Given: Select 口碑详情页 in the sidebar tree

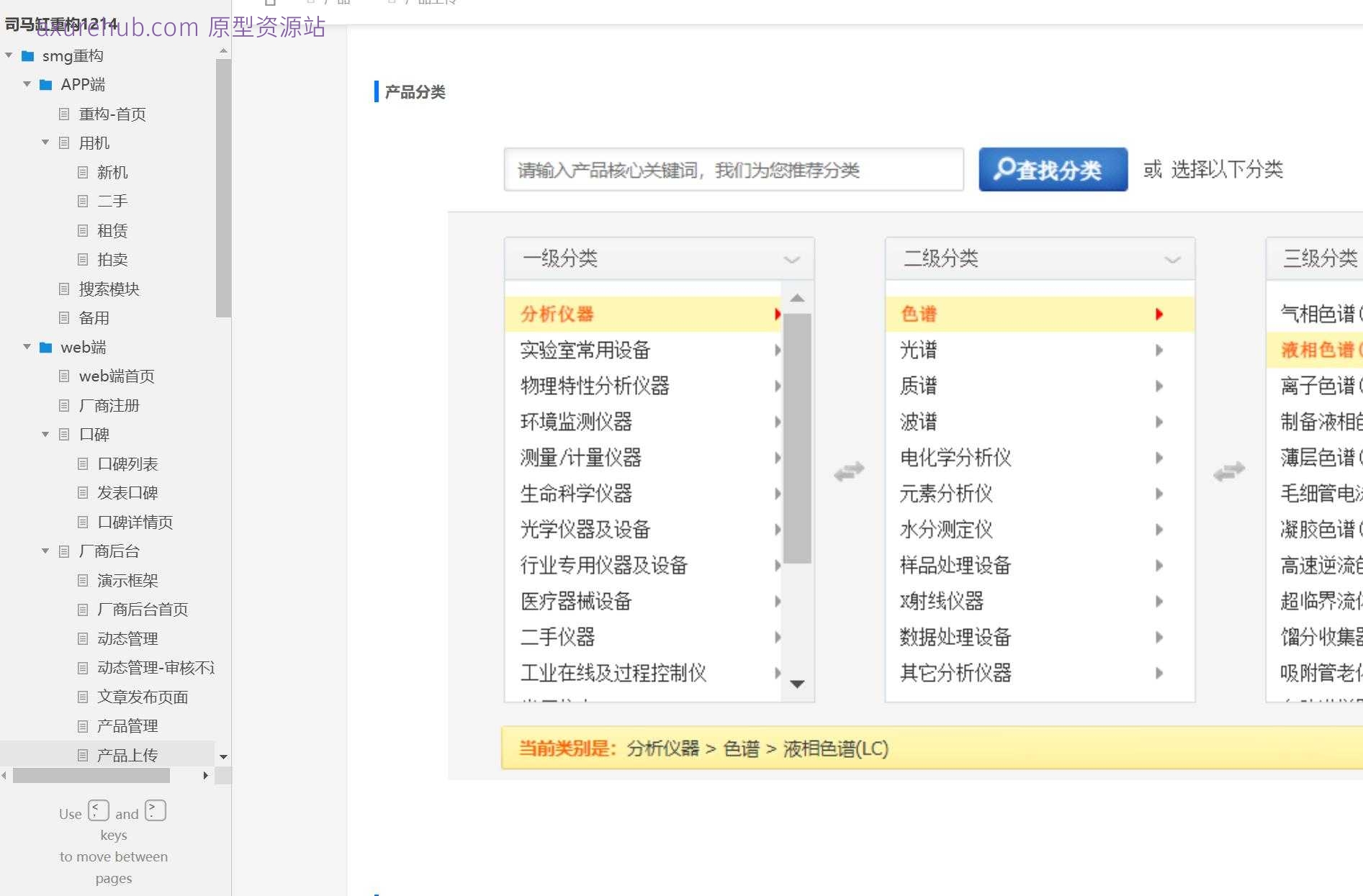Looking at the screenshot, I should (x=137, y=522).
